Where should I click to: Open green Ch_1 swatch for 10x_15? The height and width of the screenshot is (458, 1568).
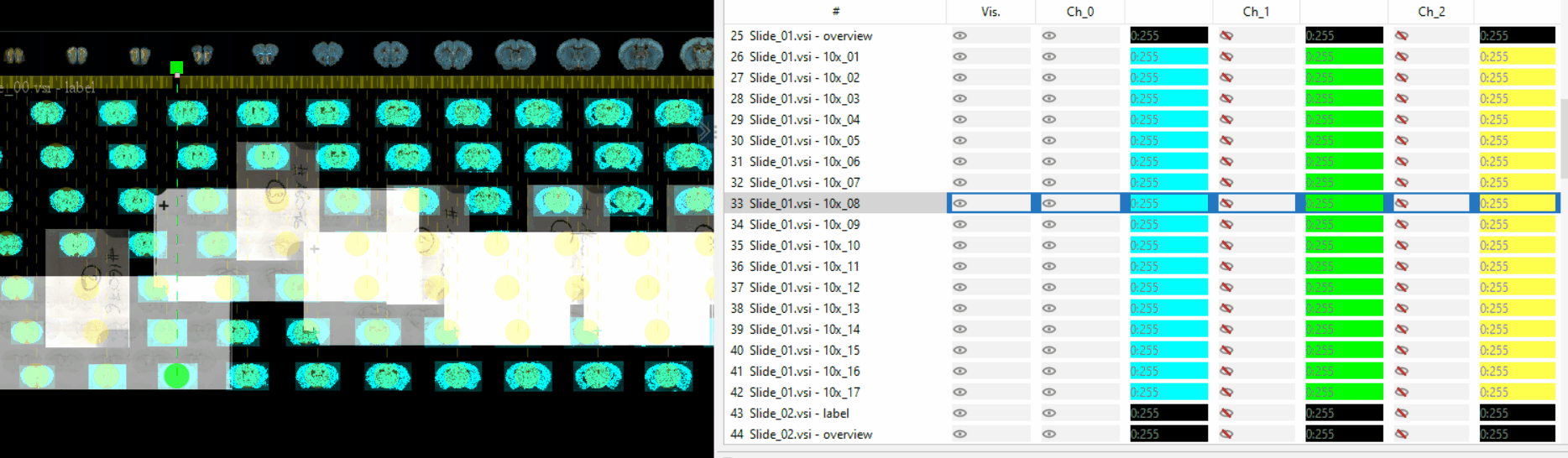pos(1344,350)
